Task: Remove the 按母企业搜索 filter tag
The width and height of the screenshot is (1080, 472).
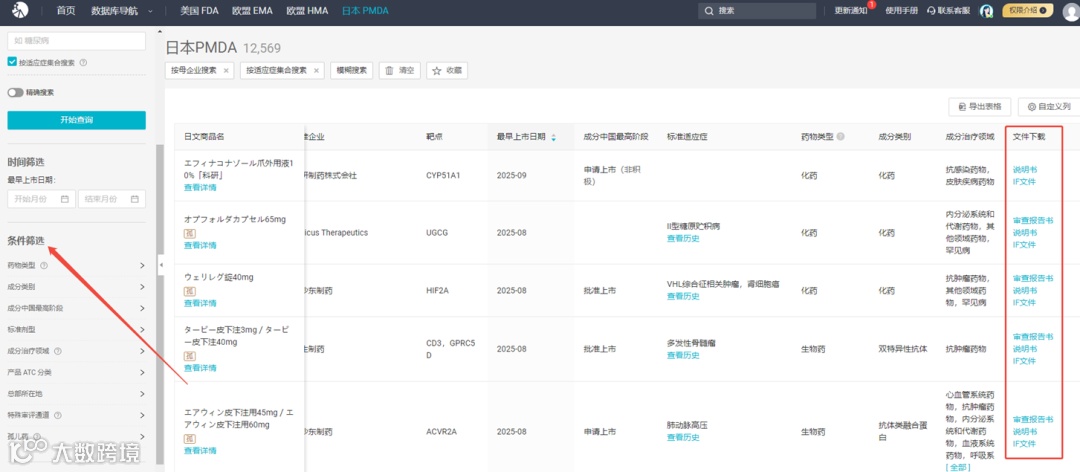Action: point(227,70)
